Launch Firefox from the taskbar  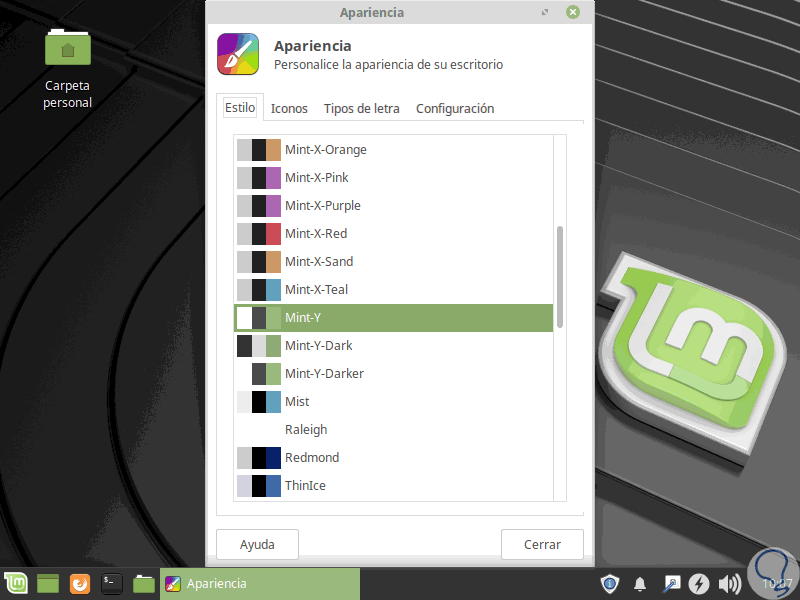[x=79, y=583]
